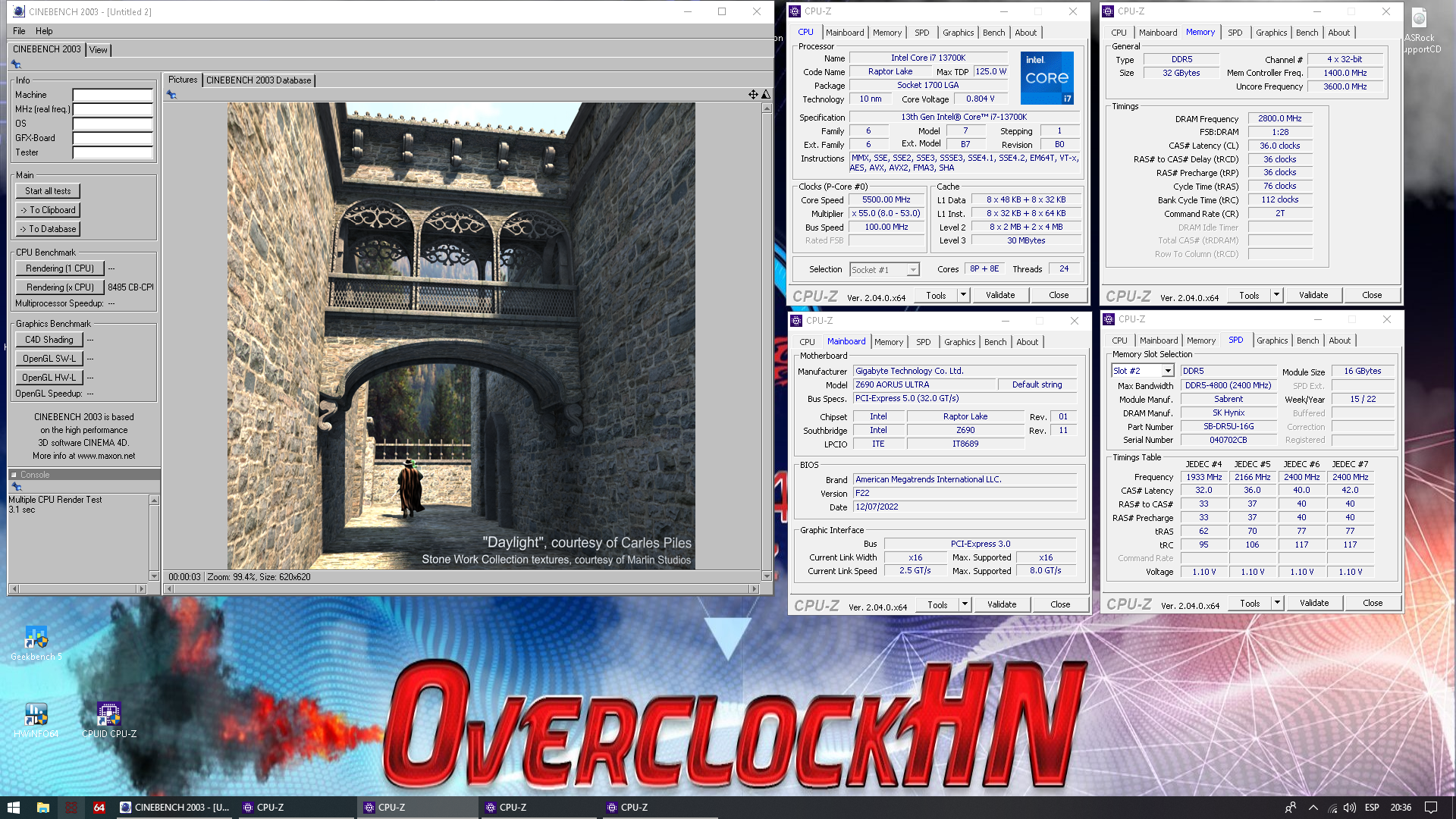Click the pin icon under the CINEBENCH 2003 tab

click(x=16, y=64)
